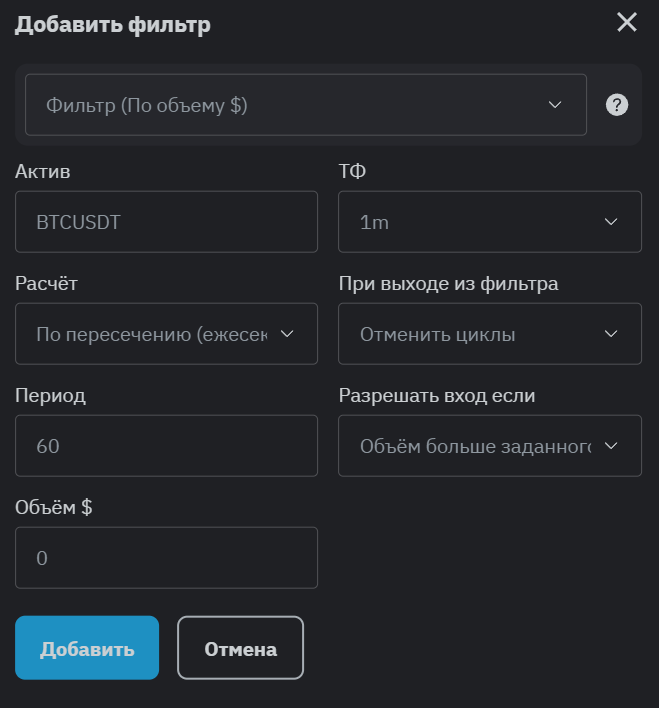Click the Период field with value 60
The height and width of the screenshot is (708, 659).
tap(166, 446)
